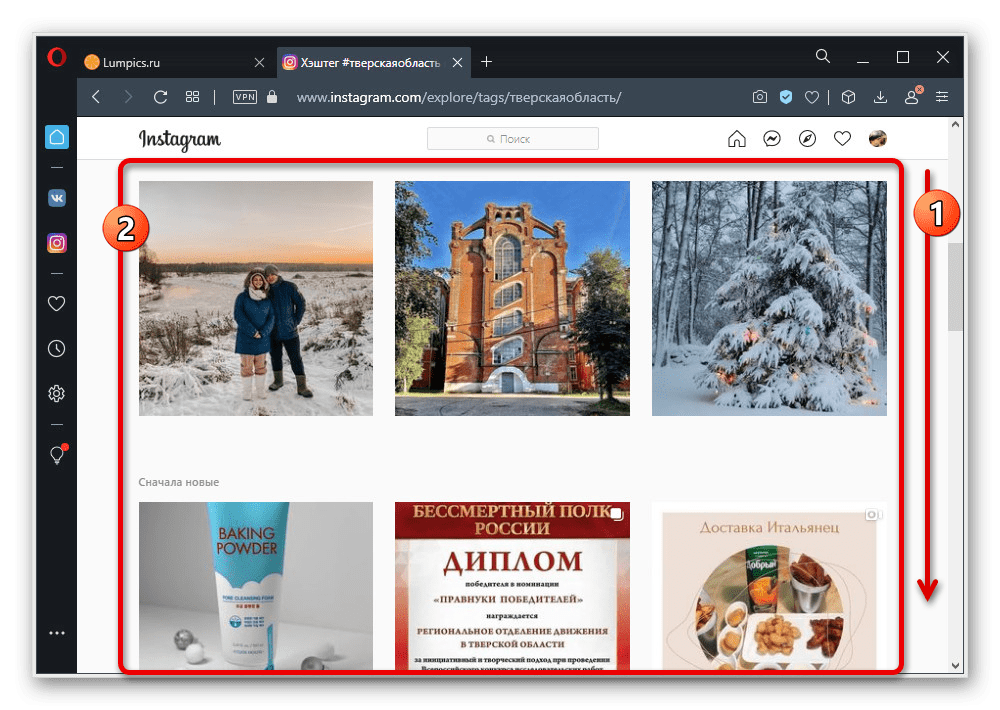Open VK in the sidebar

pyautogui.click(x=57, y=198)
